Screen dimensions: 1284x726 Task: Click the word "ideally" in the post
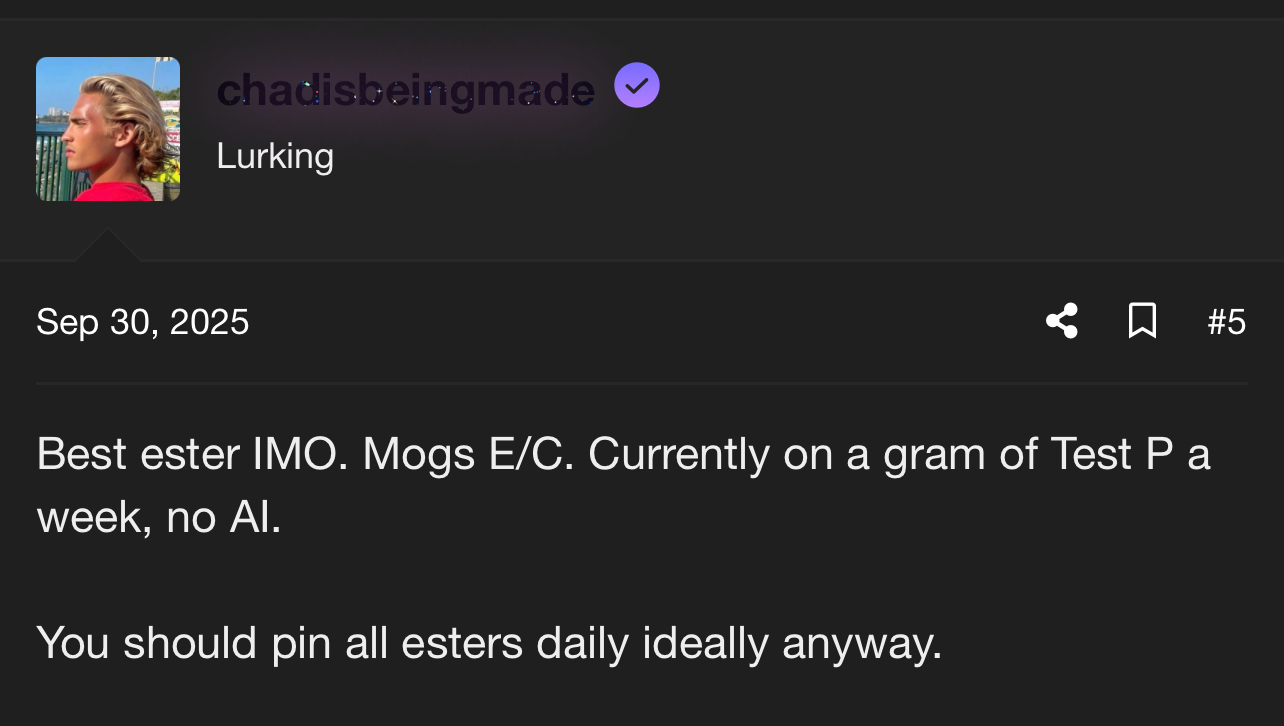[705, 642]
